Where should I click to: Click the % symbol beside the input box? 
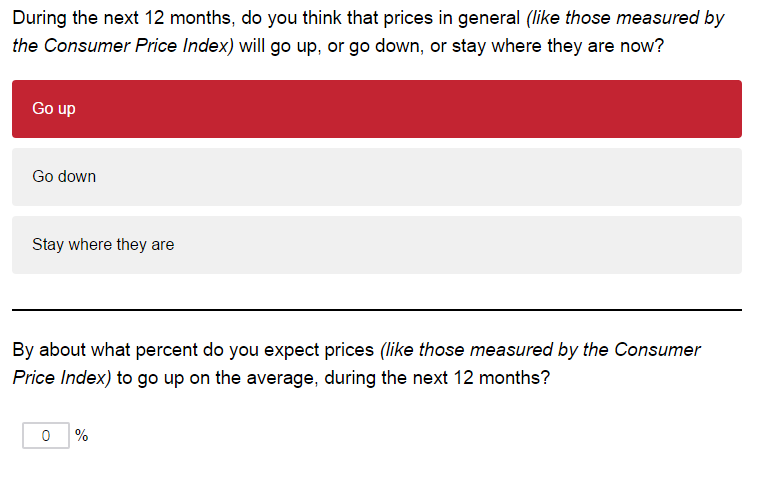point(82,435)
